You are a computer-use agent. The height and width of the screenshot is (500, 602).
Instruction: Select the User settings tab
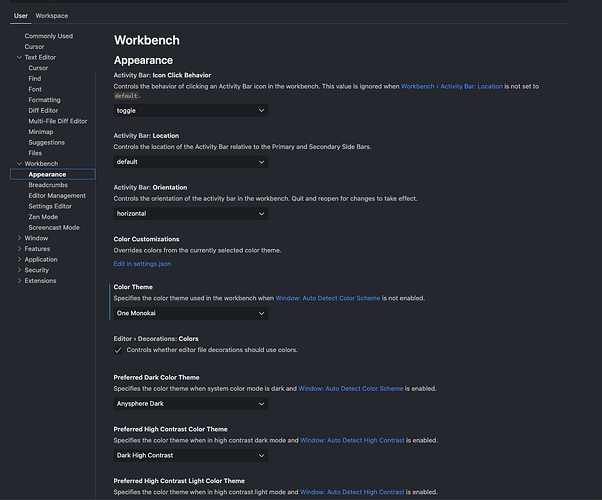click(20, 16)
